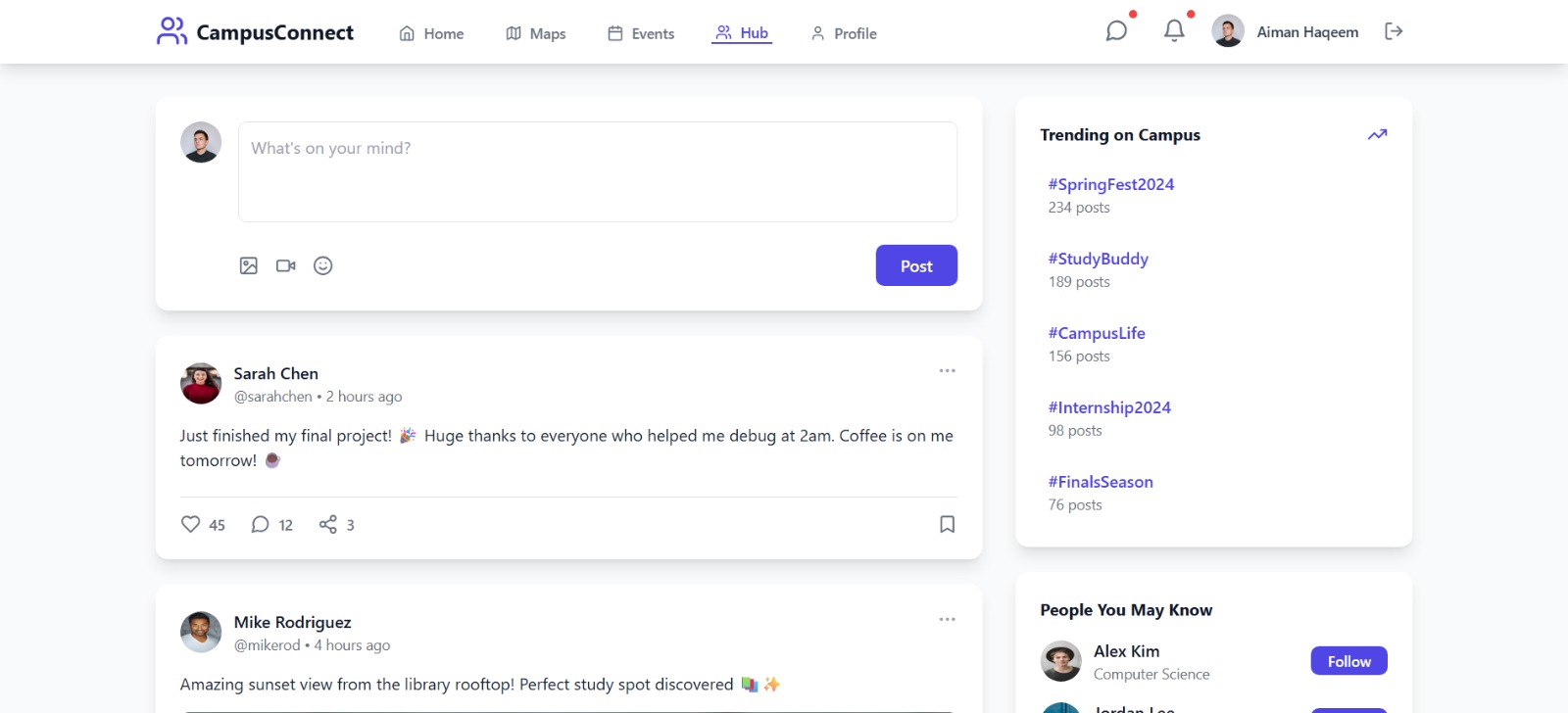Click Aiman Haqeem's header avatar
Screen dimensions: 1568x713
[1228, 31]
